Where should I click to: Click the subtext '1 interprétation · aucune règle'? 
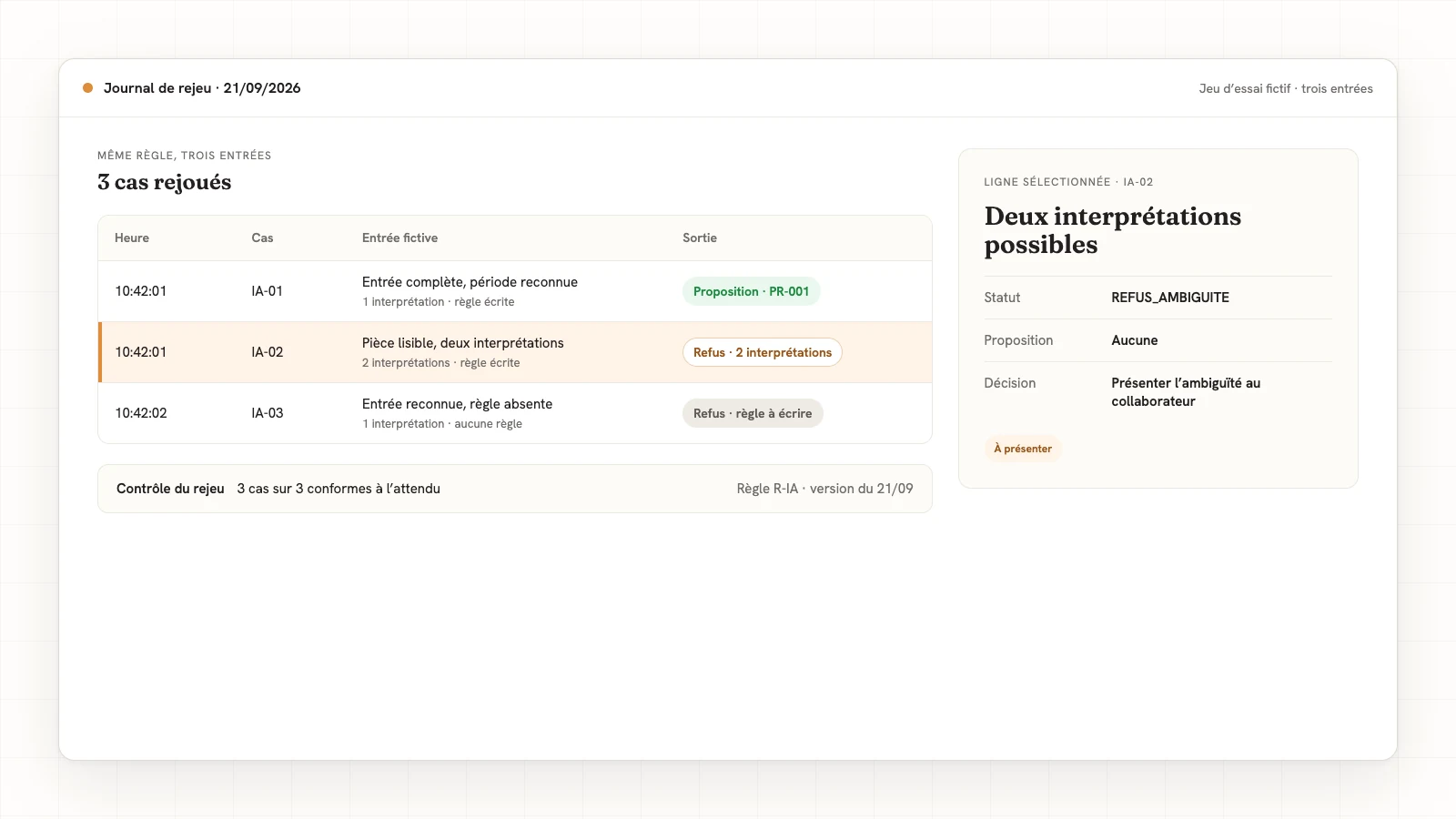pos(442,424)
